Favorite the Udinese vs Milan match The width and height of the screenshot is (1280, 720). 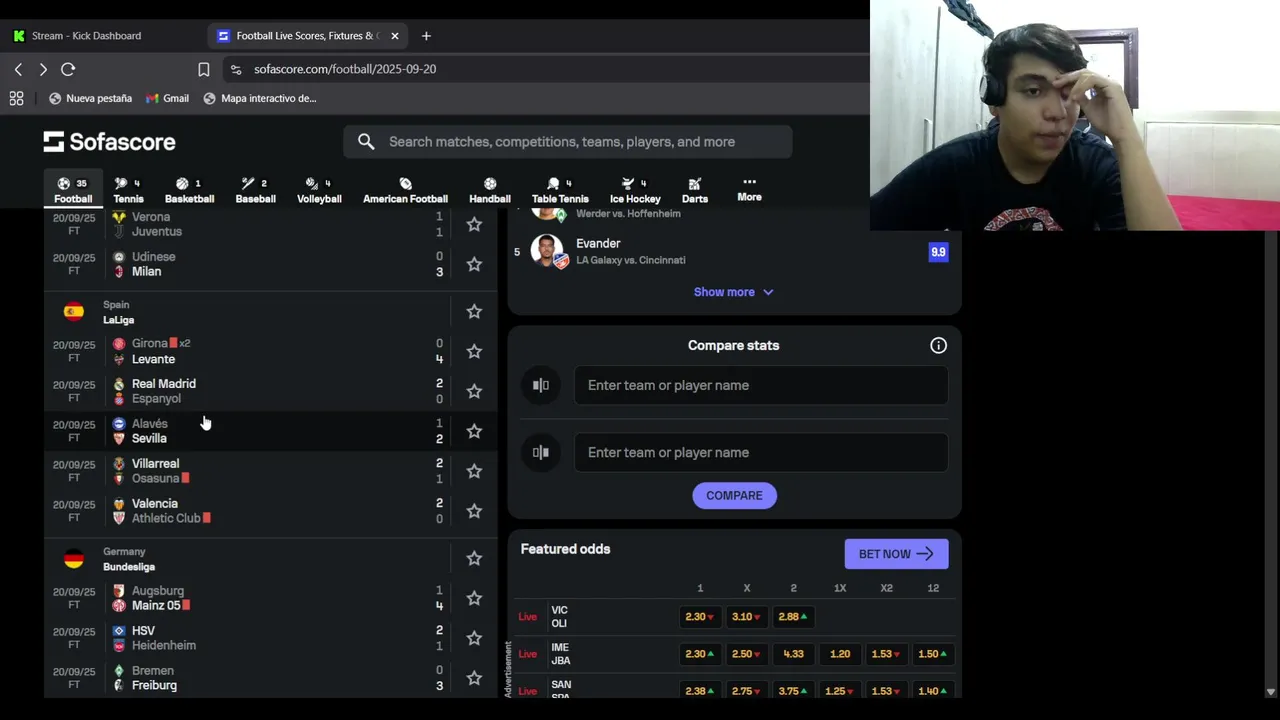[x=474, y=264]
